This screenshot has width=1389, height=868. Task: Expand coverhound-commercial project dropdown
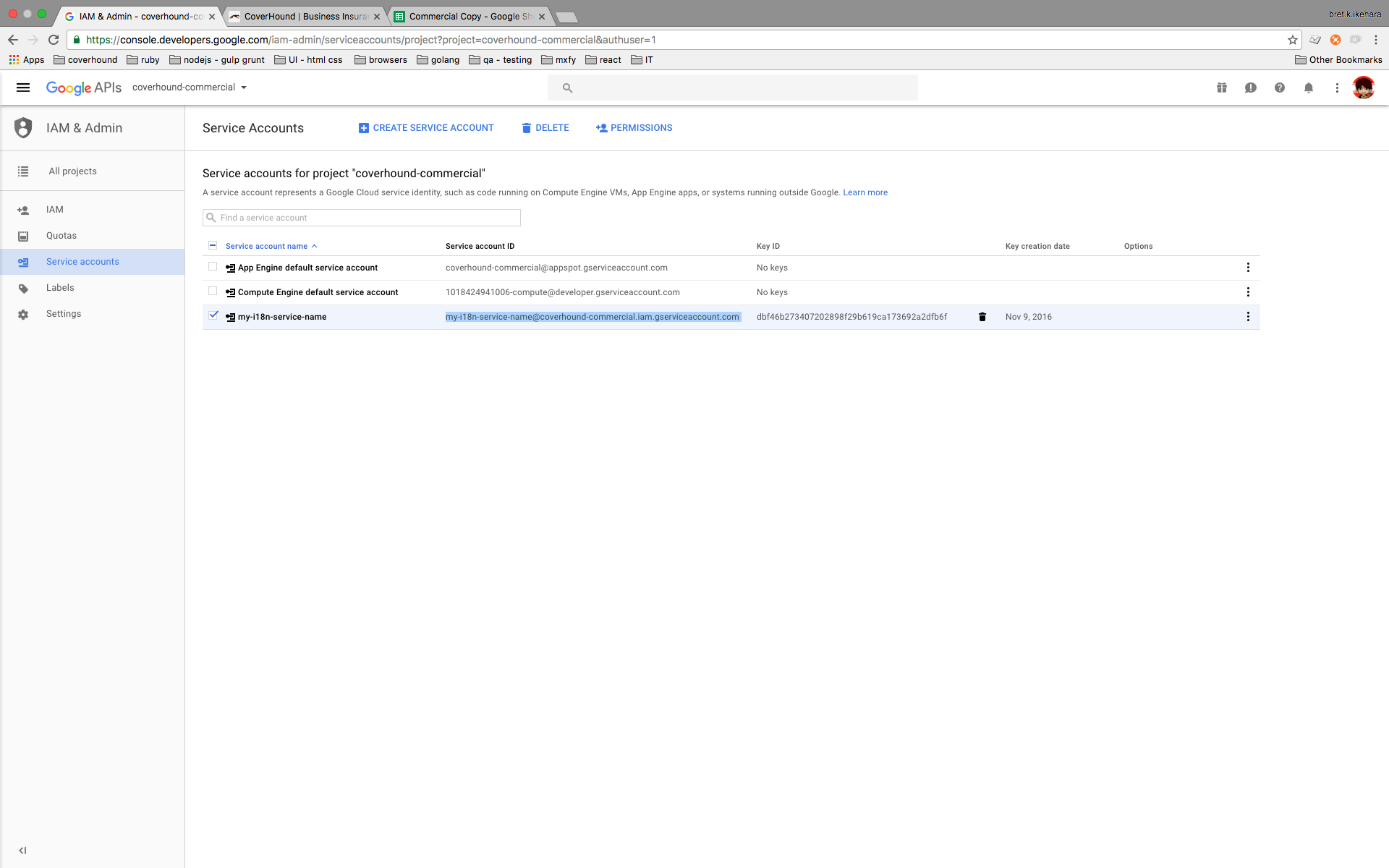190,88
